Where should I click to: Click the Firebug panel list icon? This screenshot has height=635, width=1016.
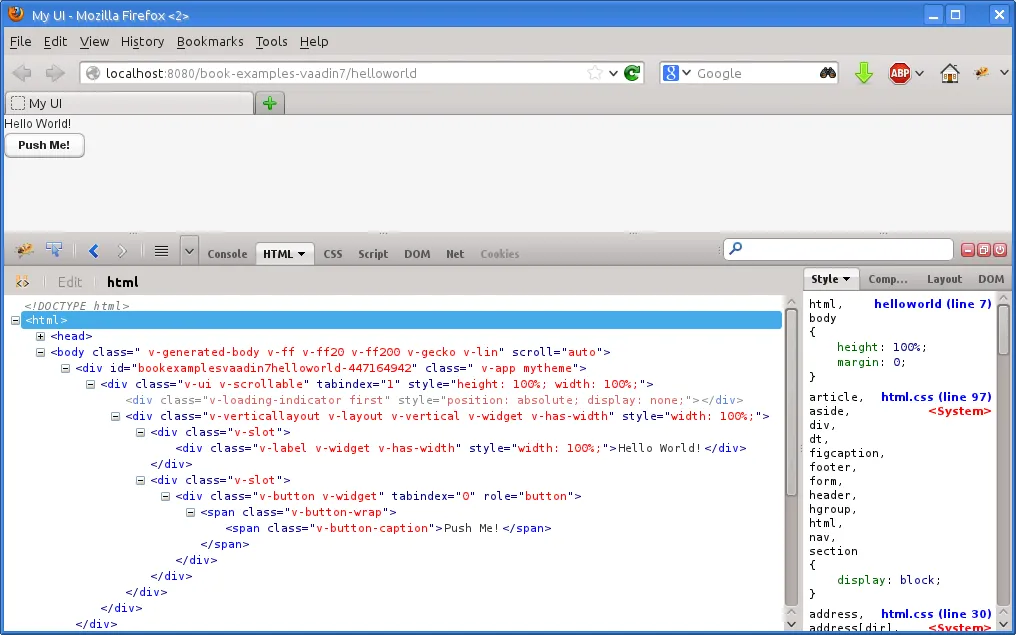point(161,250)
